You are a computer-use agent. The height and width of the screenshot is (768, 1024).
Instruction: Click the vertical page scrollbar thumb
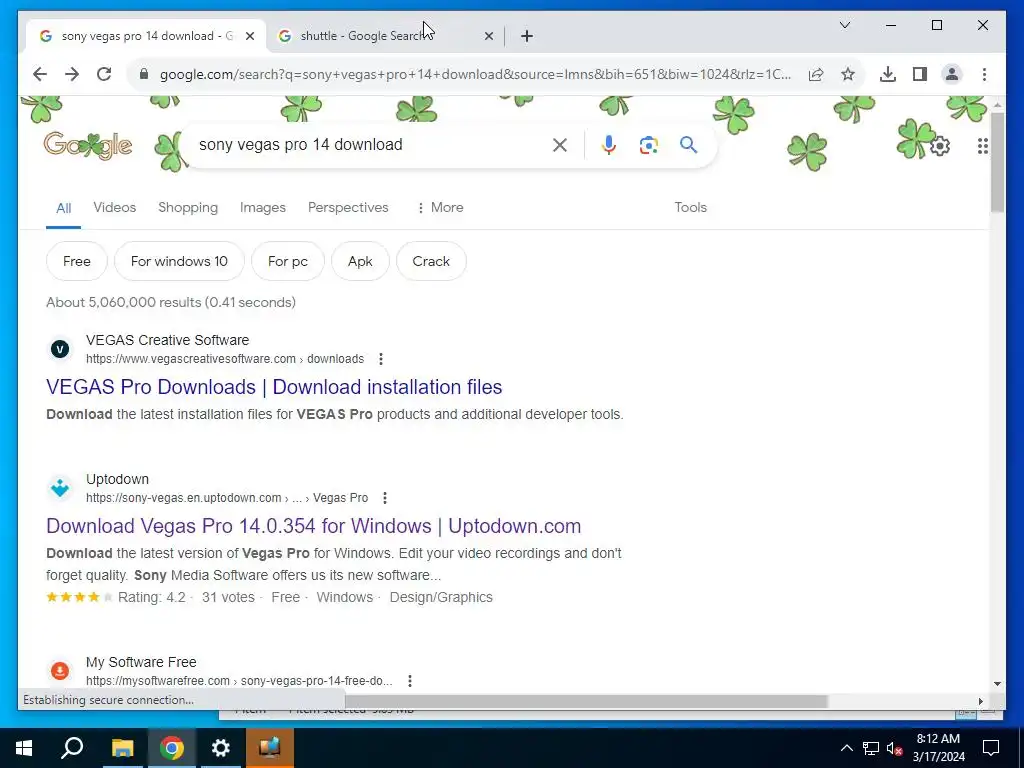[997, 162]
